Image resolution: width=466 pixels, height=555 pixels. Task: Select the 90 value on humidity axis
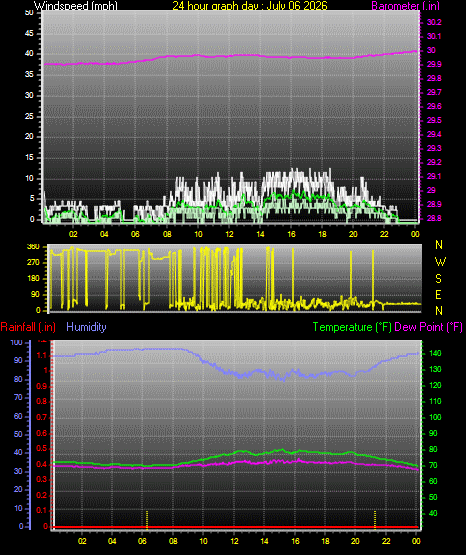tap(18, 360)
